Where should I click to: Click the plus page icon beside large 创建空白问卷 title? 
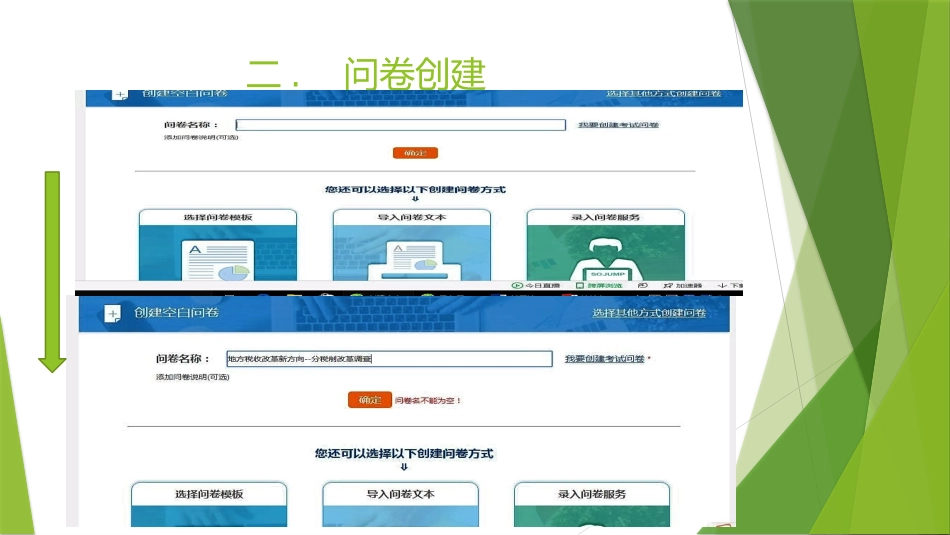[113, 314]
